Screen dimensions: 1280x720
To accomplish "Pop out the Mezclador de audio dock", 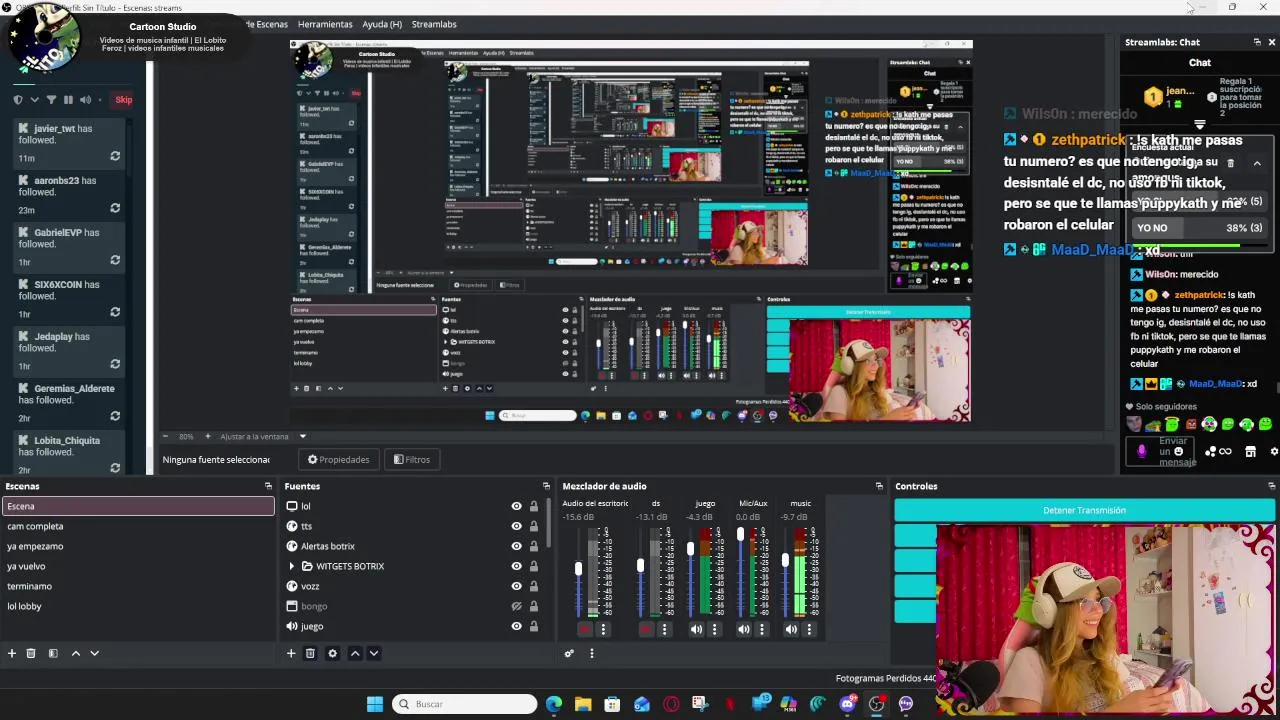I will point(879,486).
